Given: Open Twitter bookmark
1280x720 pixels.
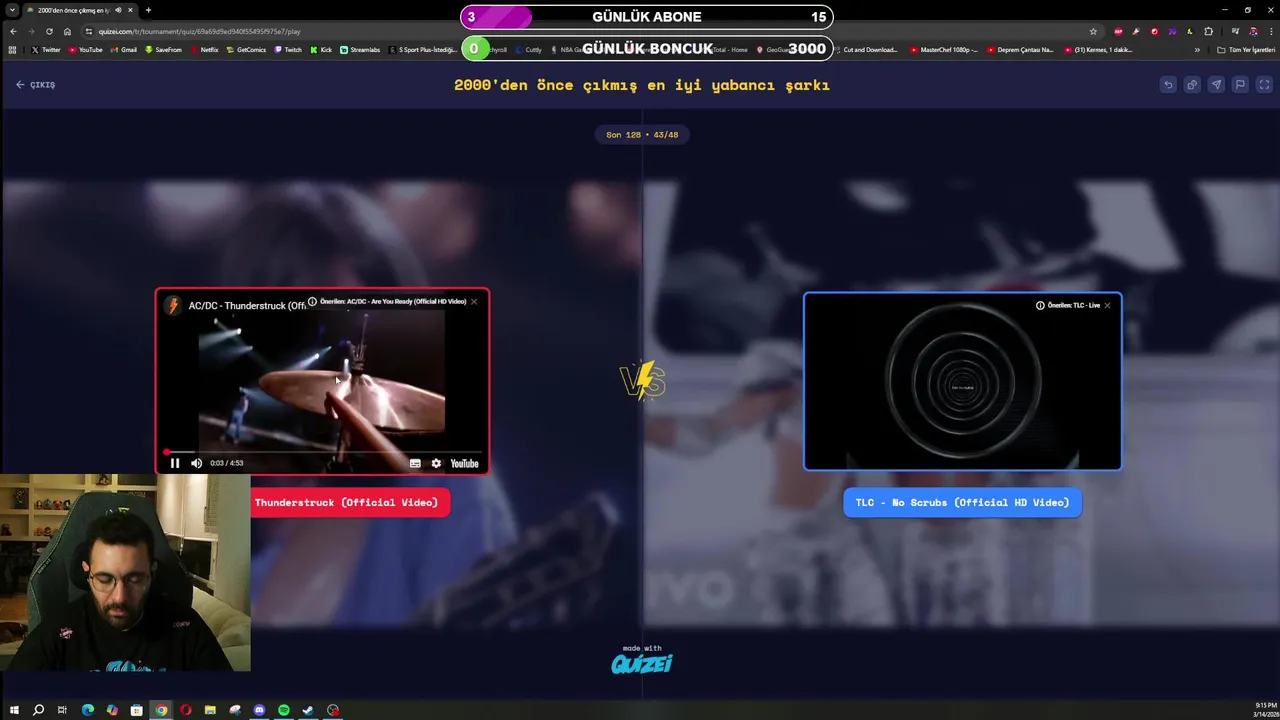Looking at the screenshot, I should click(x=46, y=50).
